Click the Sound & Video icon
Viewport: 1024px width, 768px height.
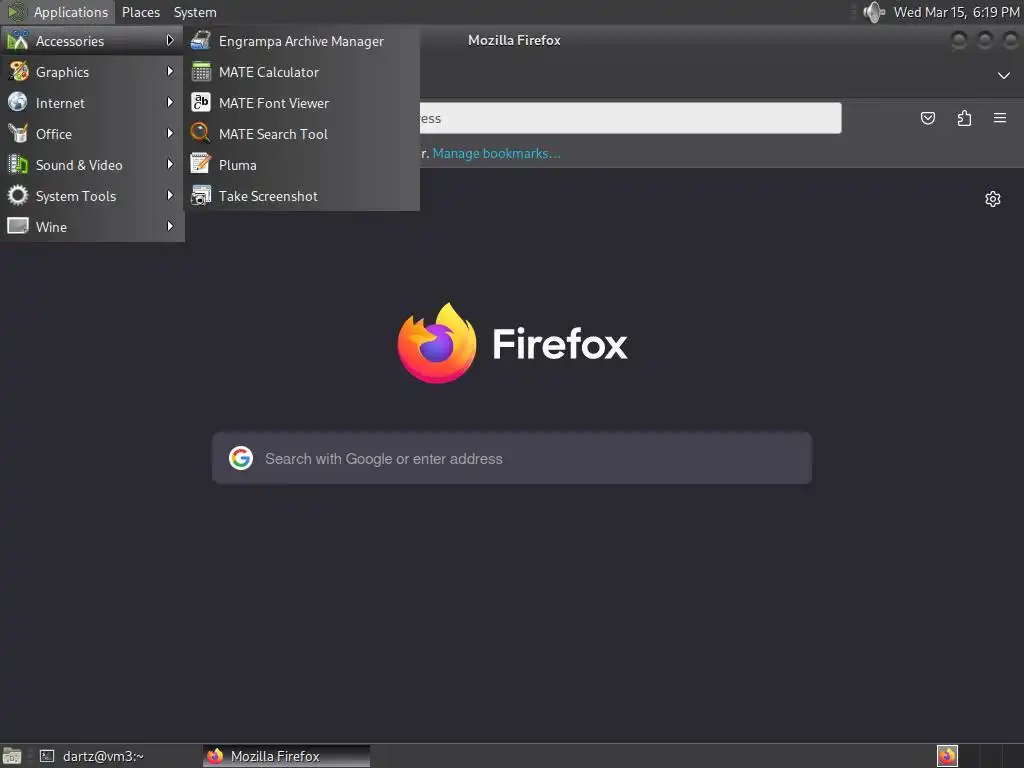[18, 164]
